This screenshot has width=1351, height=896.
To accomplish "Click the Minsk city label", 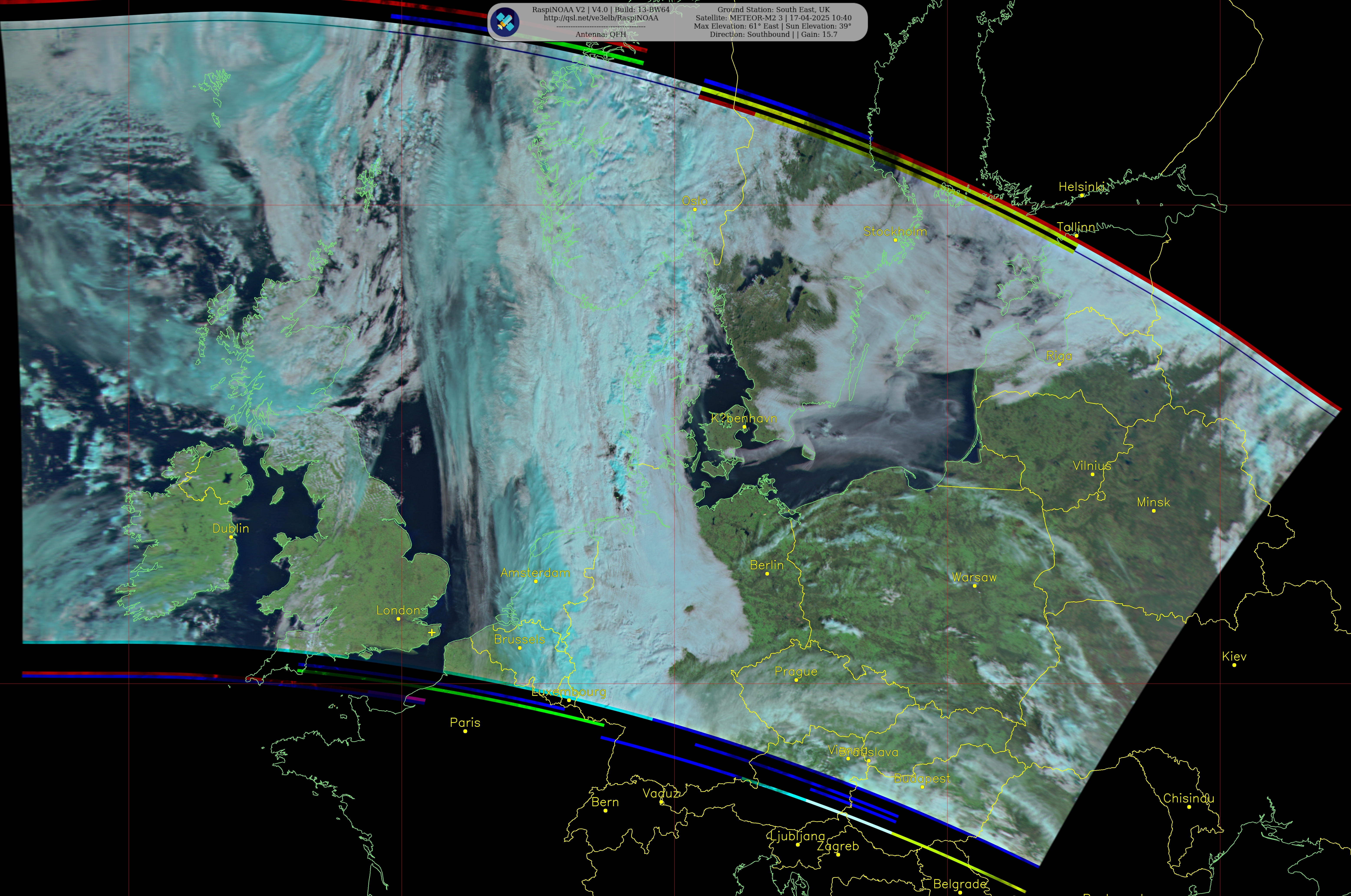I will point(1153,502).
